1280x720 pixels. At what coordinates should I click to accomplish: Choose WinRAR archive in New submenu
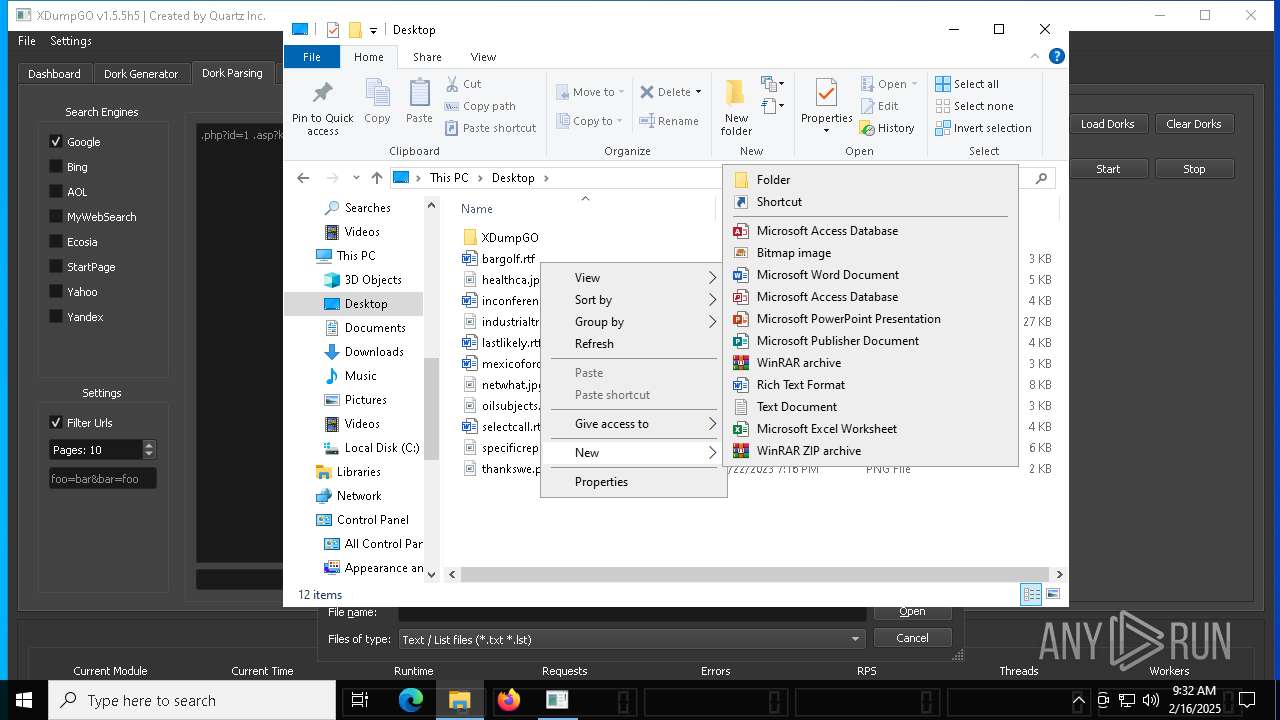tap(870, 363)
